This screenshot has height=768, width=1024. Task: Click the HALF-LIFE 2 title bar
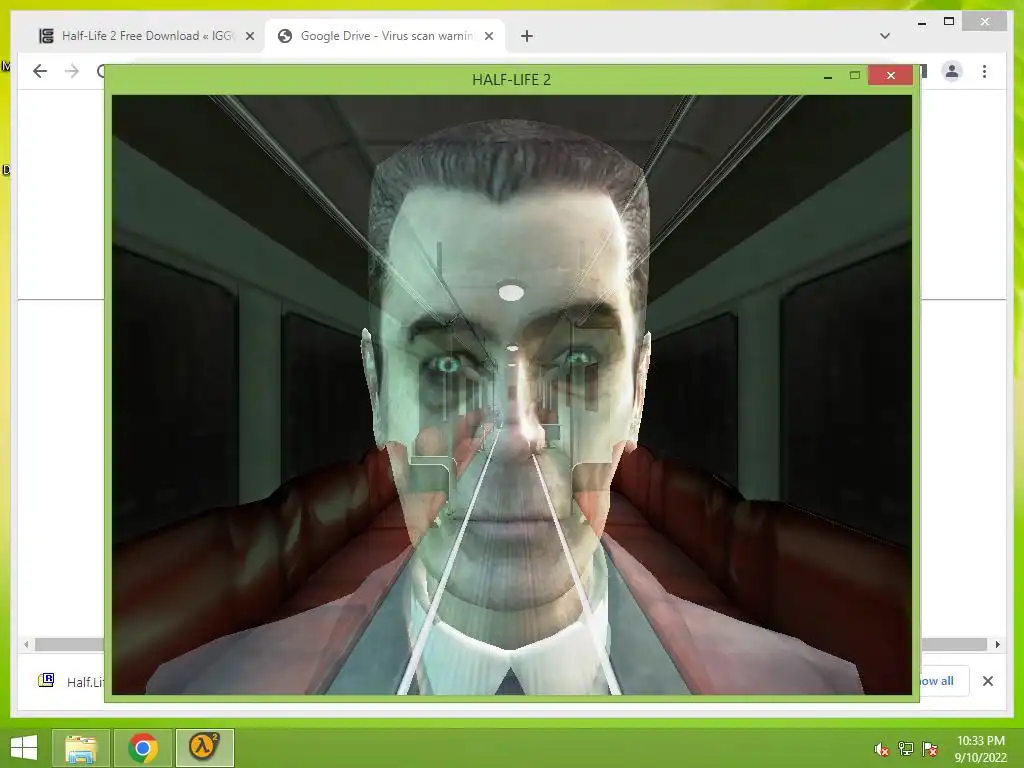pos(511,80)
